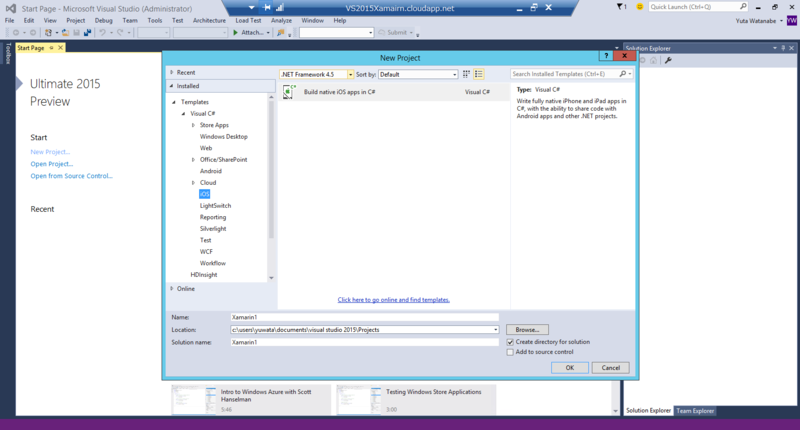Click Open from Source Control... link
800x430 pixels.
click(71, 176)
